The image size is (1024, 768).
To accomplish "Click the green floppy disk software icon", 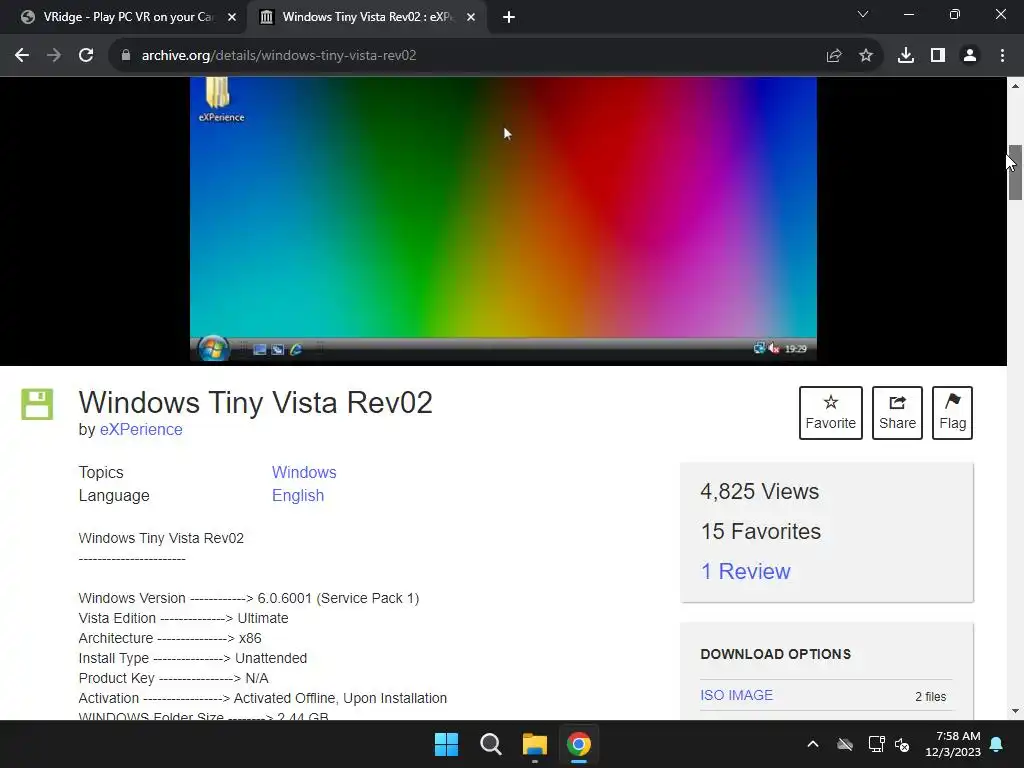I will click(37, 404).
